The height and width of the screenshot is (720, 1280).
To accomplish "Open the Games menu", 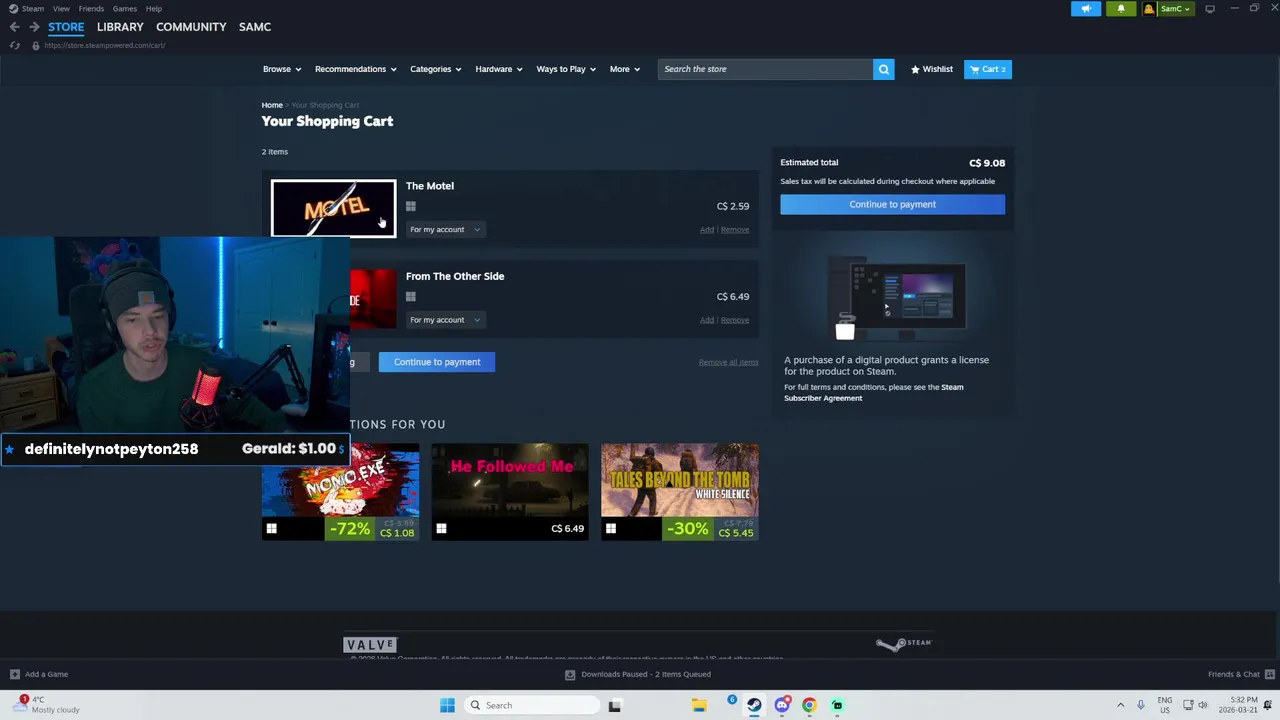I will point(125,9).
